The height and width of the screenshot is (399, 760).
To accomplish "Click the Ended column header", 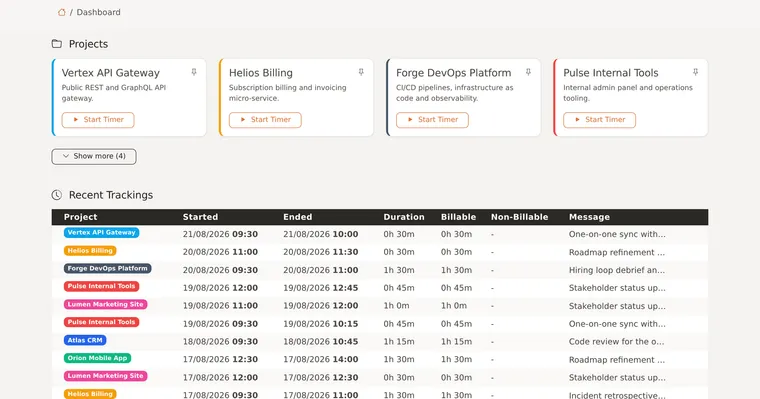I will (x=298, y=217).
